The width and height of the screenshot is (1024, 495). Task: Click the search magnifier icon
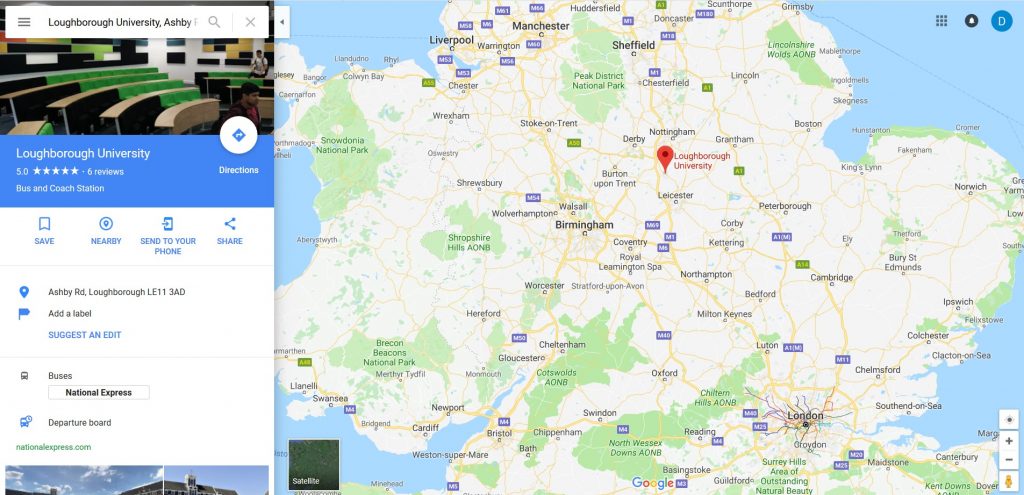214,22
